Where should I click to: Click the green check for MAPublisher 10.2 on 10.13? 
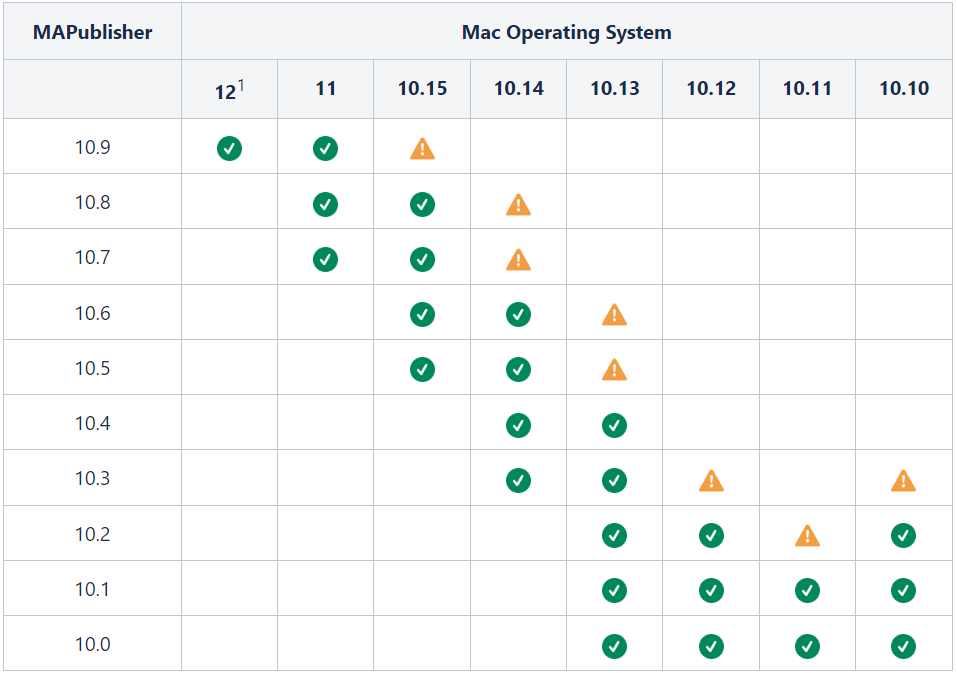click(614, 535)
